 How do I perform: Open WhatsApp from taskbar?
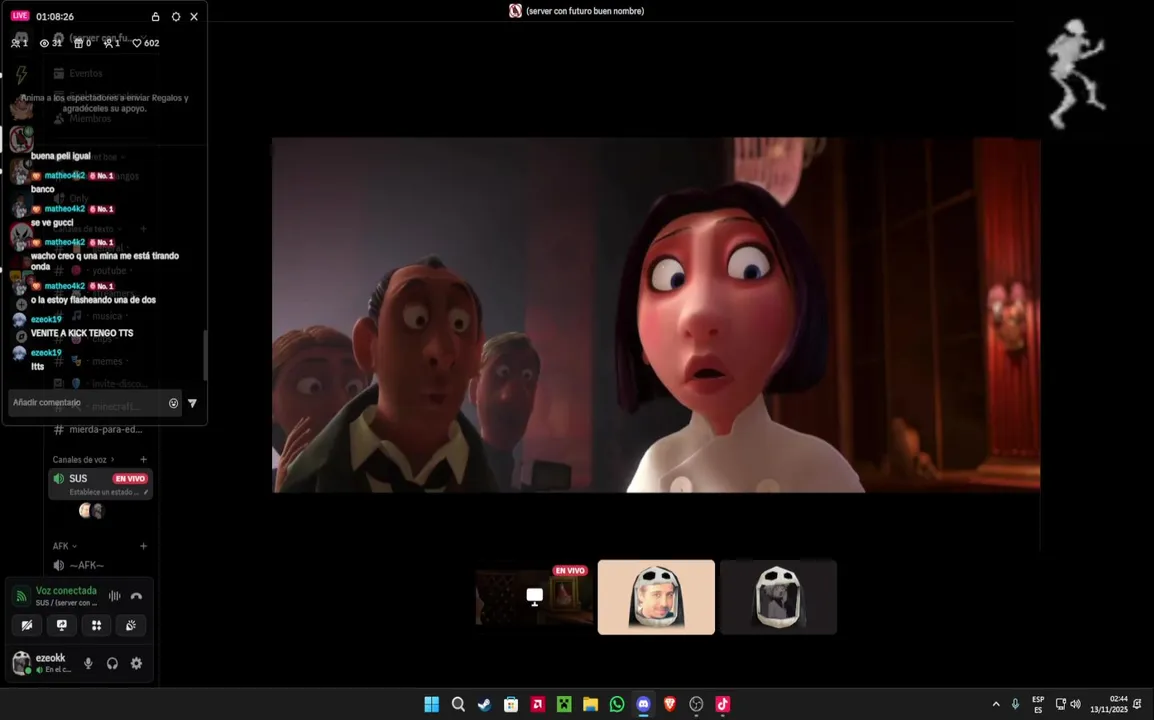tap(617, 705)
